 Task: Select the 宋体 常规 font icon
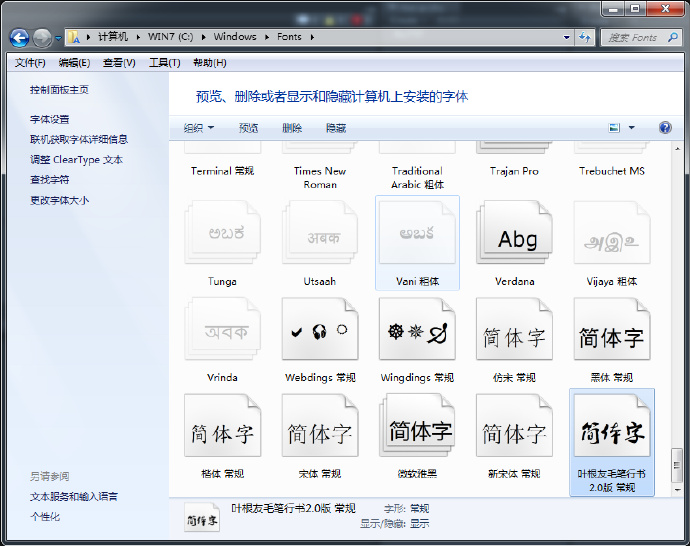(x=320, y=425)
